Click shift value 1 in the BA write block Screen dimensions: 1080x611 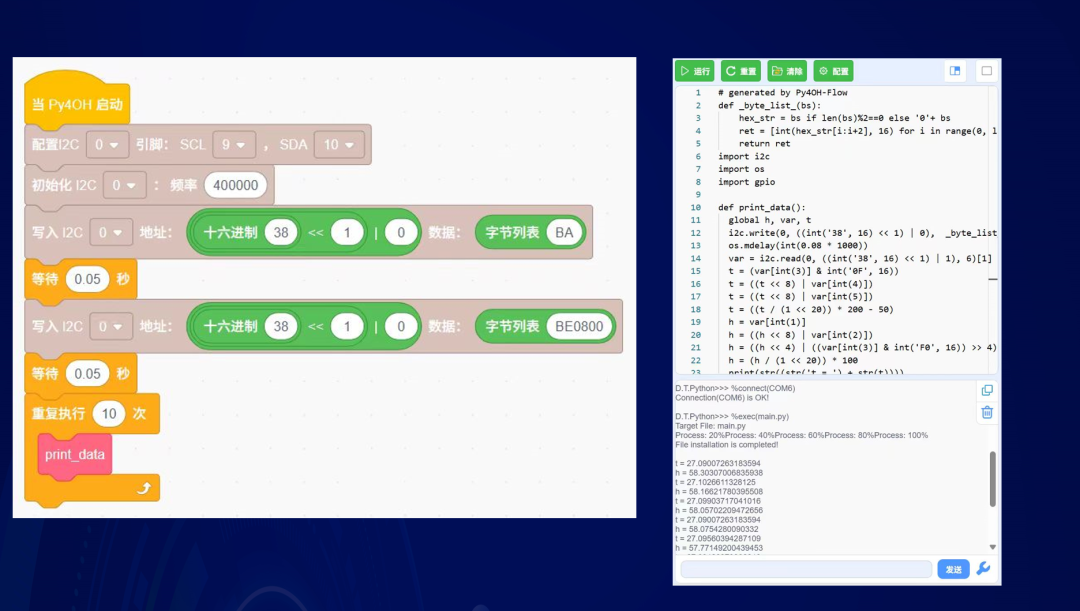[347, 233]
